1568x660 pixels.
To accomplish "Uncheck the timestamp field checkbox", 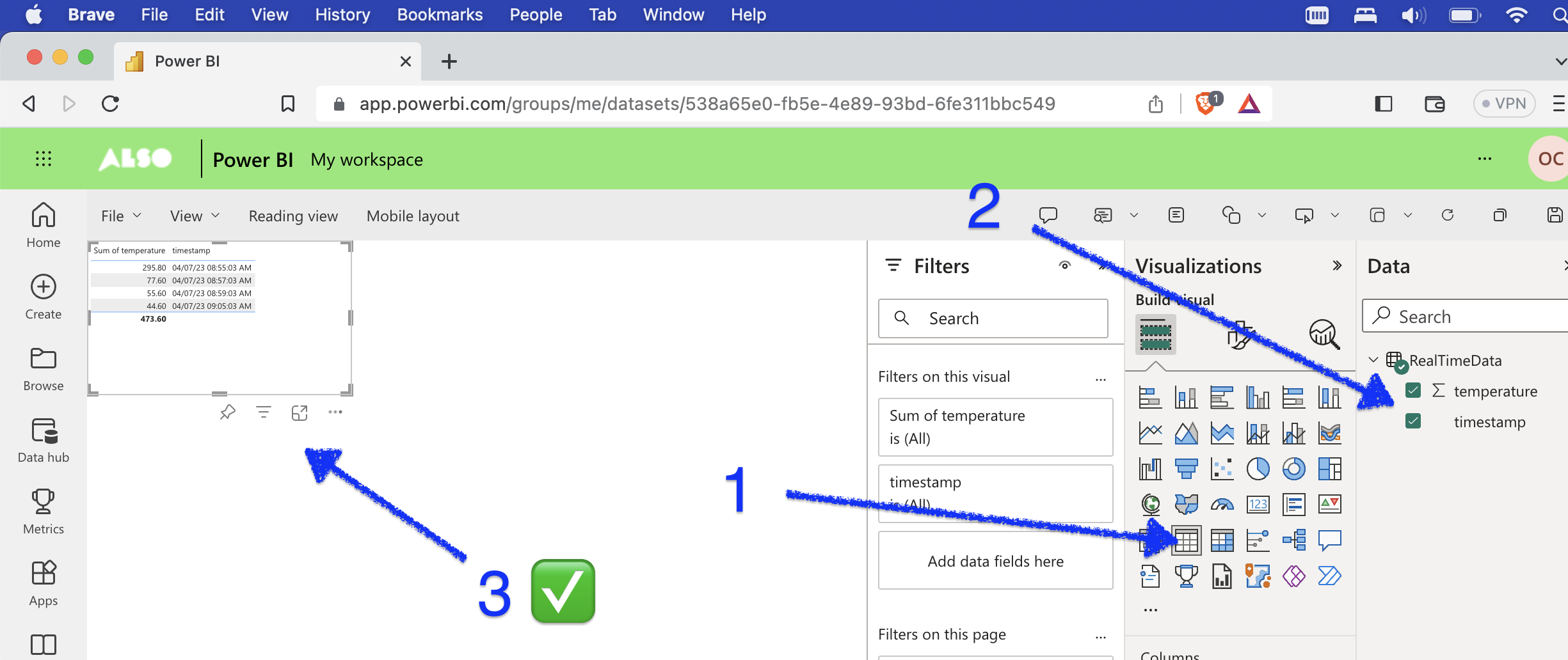I will point(1413,421).
